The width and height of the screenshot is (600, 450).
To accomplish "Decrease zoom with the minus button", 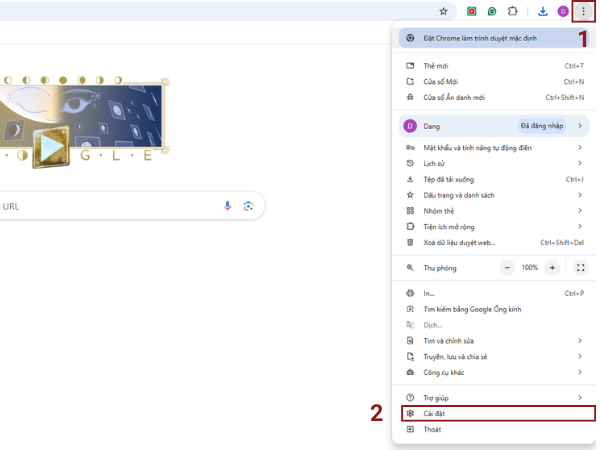I will coord(507,268).
